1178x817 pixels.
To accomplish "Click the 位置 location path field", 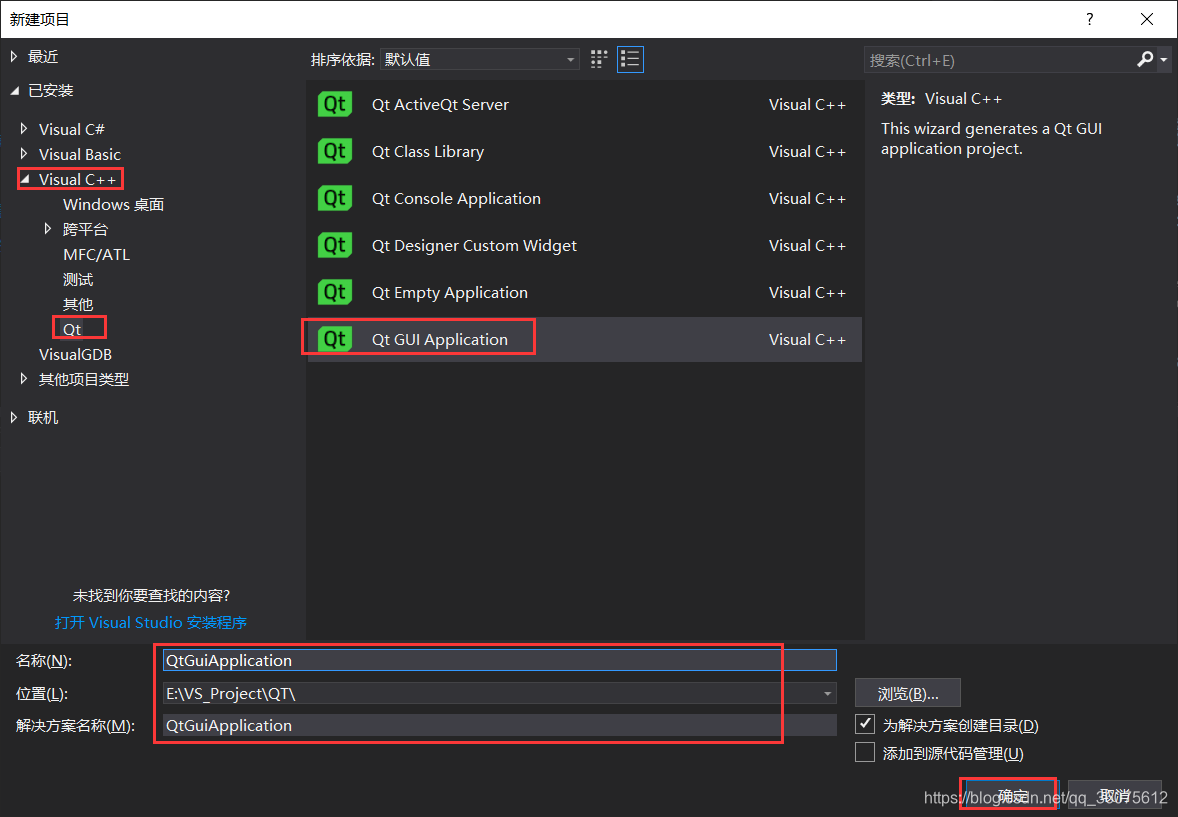I will tap(500, 693).
